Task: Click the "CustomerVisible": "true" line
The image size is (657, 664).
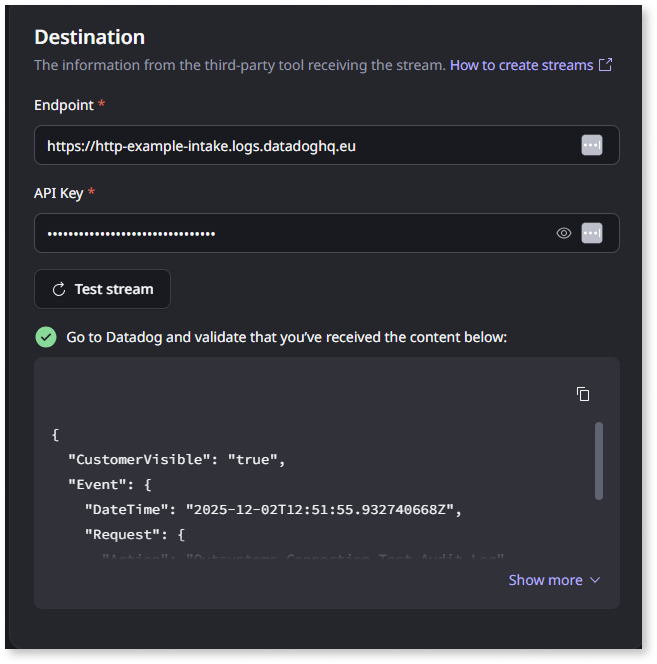Action: pos(177,459)
